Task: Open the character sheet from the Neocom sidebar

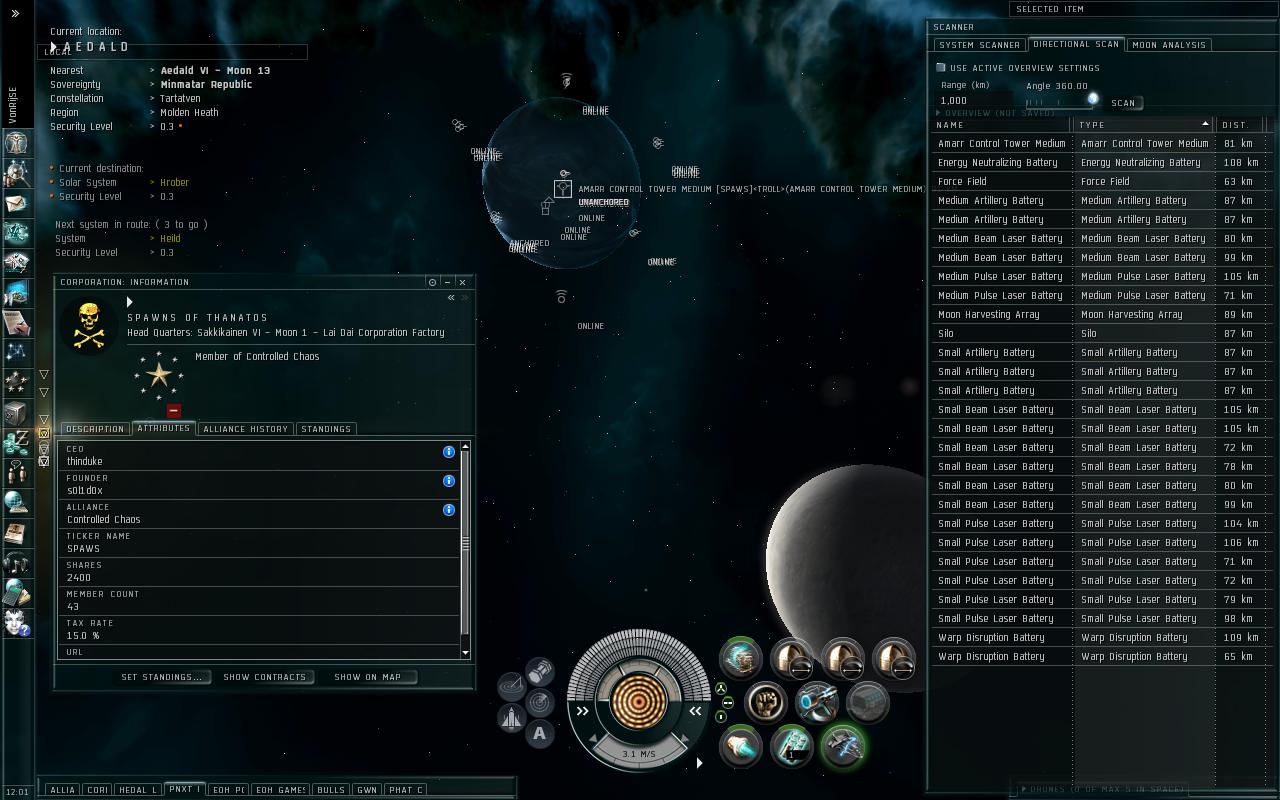Action: [x=16, y=143]
